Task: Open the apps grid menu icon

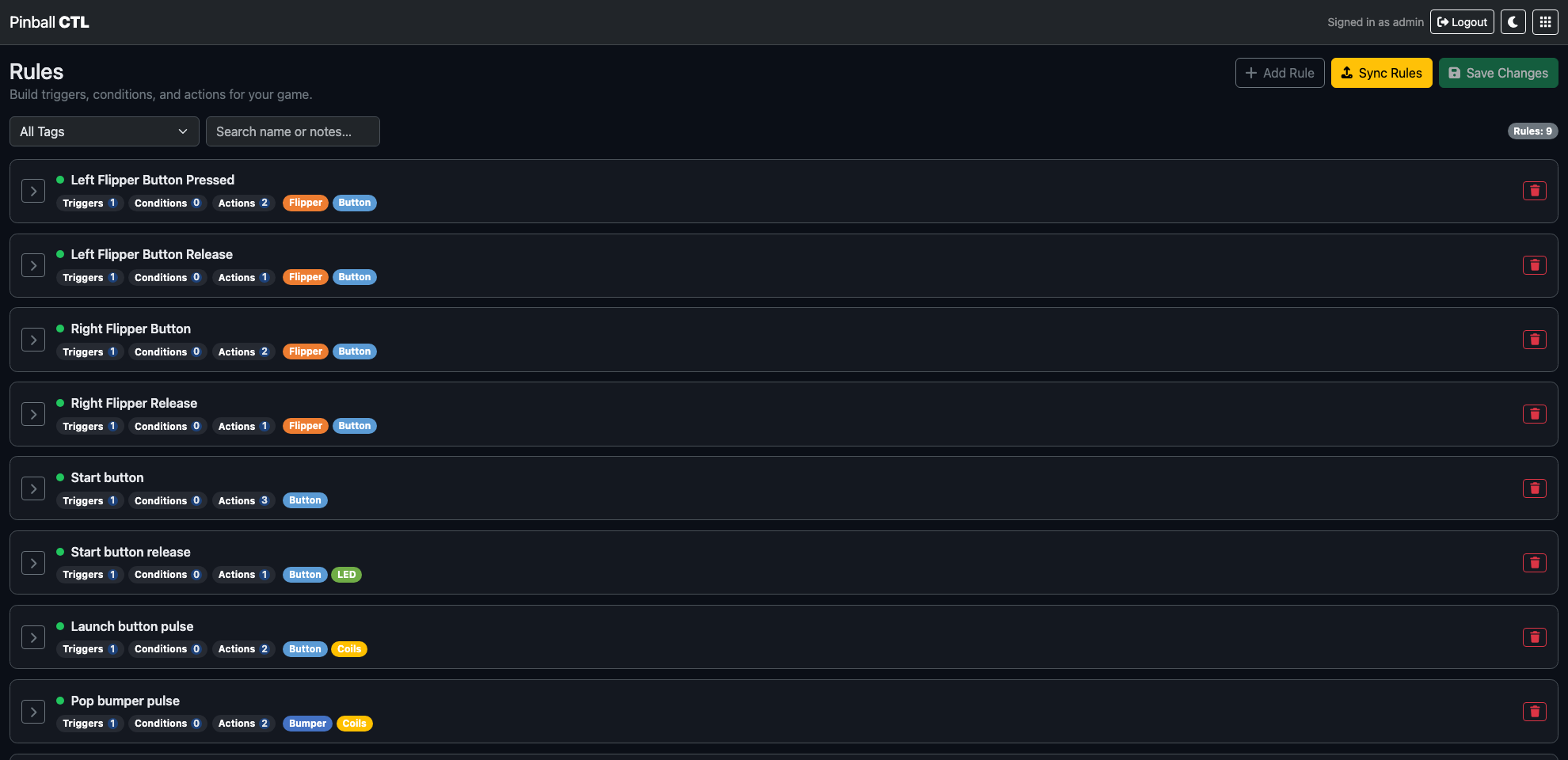Action: [1545, 22]
